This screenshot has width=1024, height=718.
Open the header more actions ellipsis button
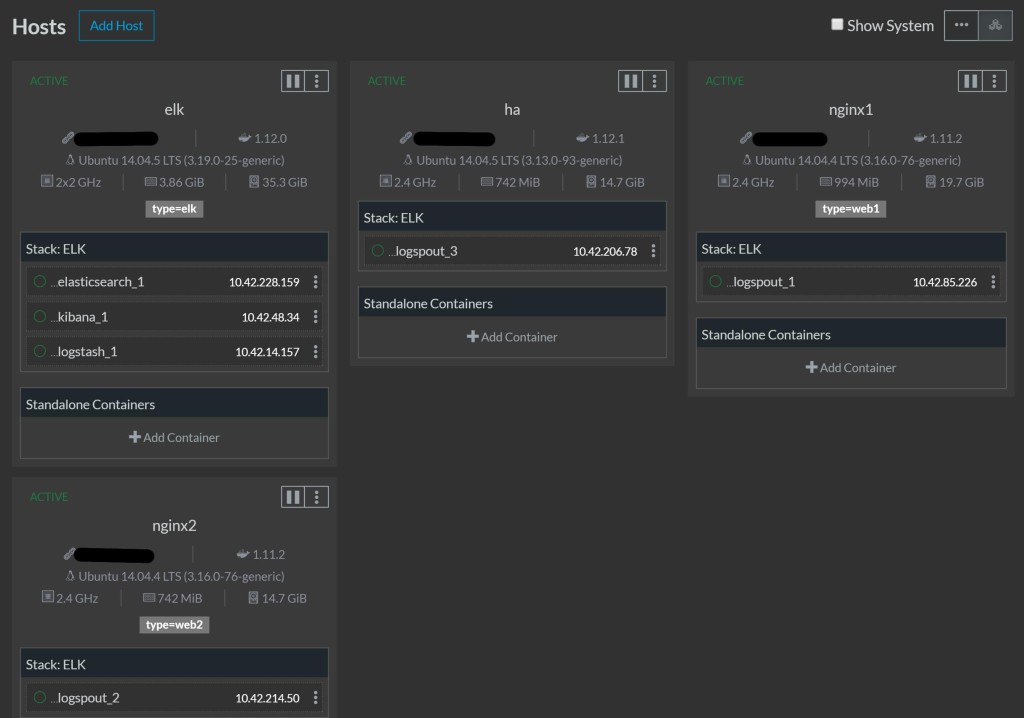(961, 26)
